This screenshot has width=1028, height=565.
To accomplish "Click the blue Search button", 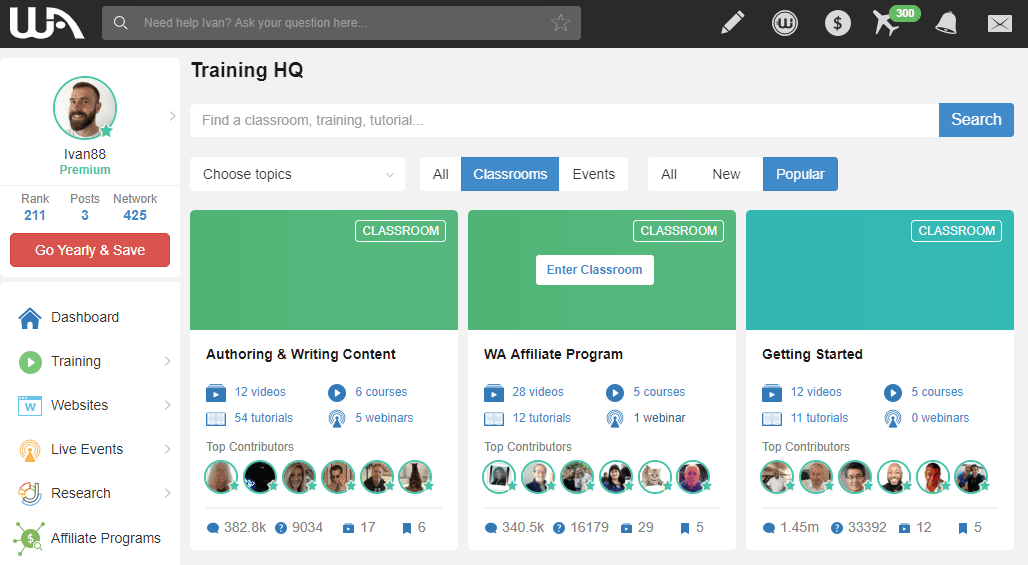I will pos(976,120).
